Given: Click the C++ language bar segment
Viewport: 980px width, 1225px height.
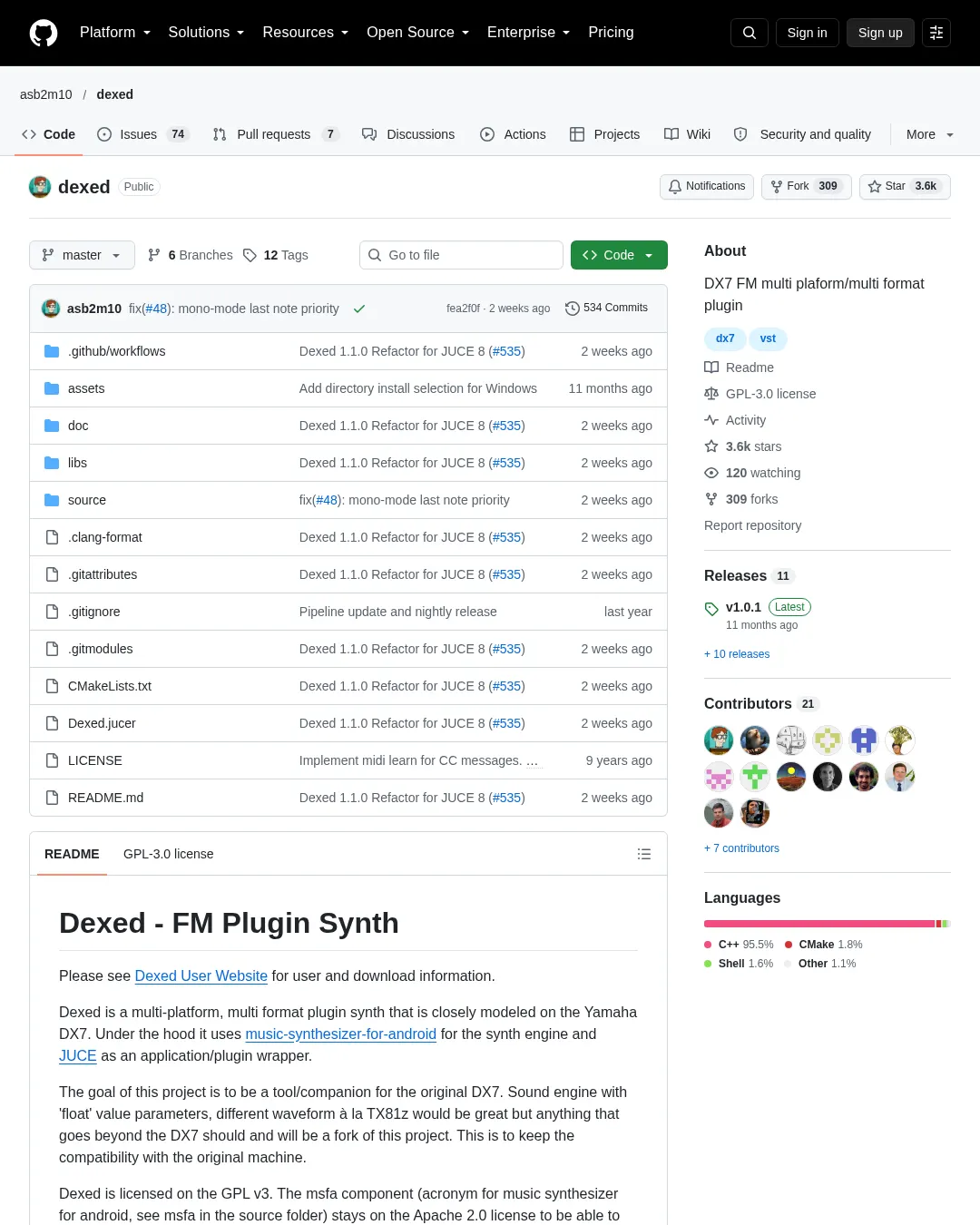Looking at the screenshot, I should click(819, 924).
